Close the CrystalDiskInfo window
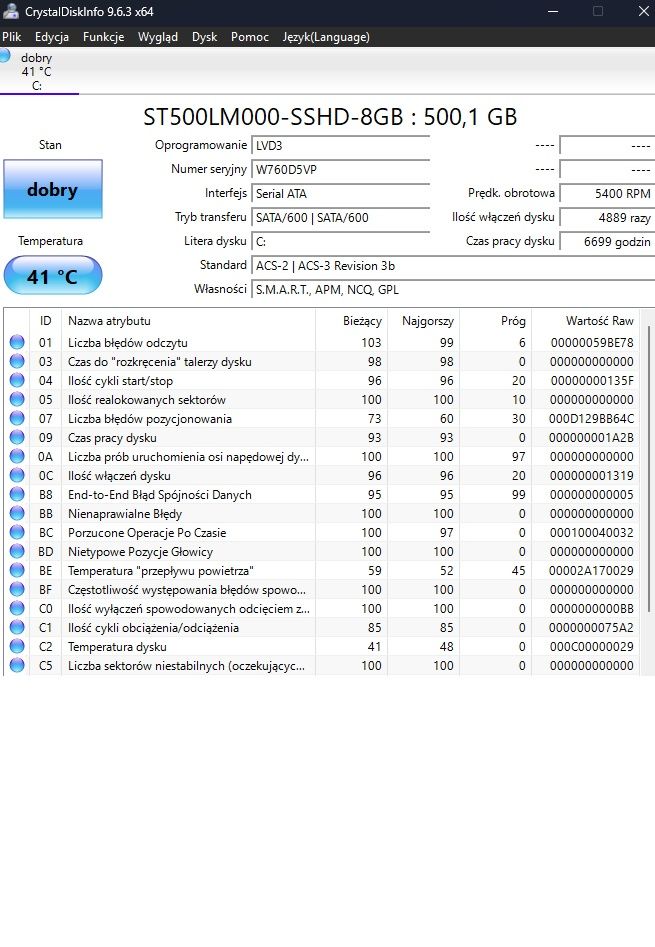The height and width of the screenshot is (947, 655). tap(644, 11)
